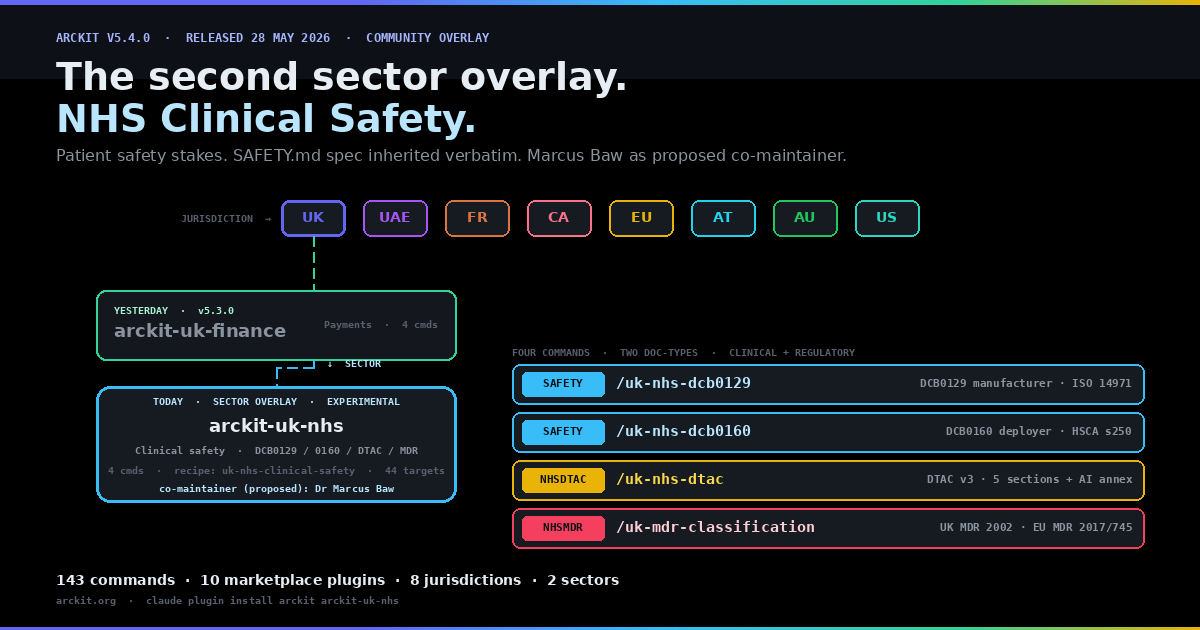Click the '10 marketplace plugins' stat
Viewport: 1200px width, 630px height.
(x=292, y=580)
